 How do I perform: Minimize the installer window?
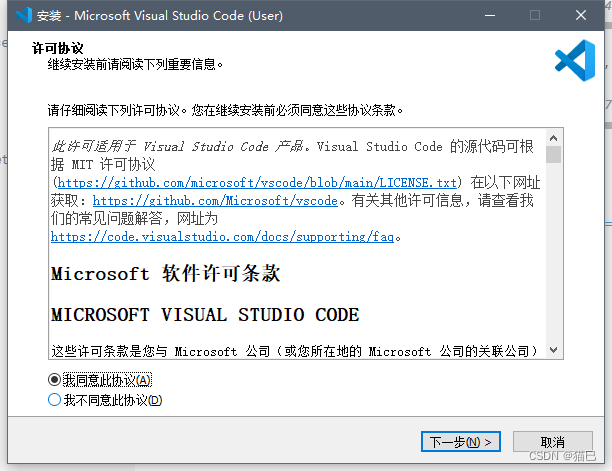(x=490, y=16)
